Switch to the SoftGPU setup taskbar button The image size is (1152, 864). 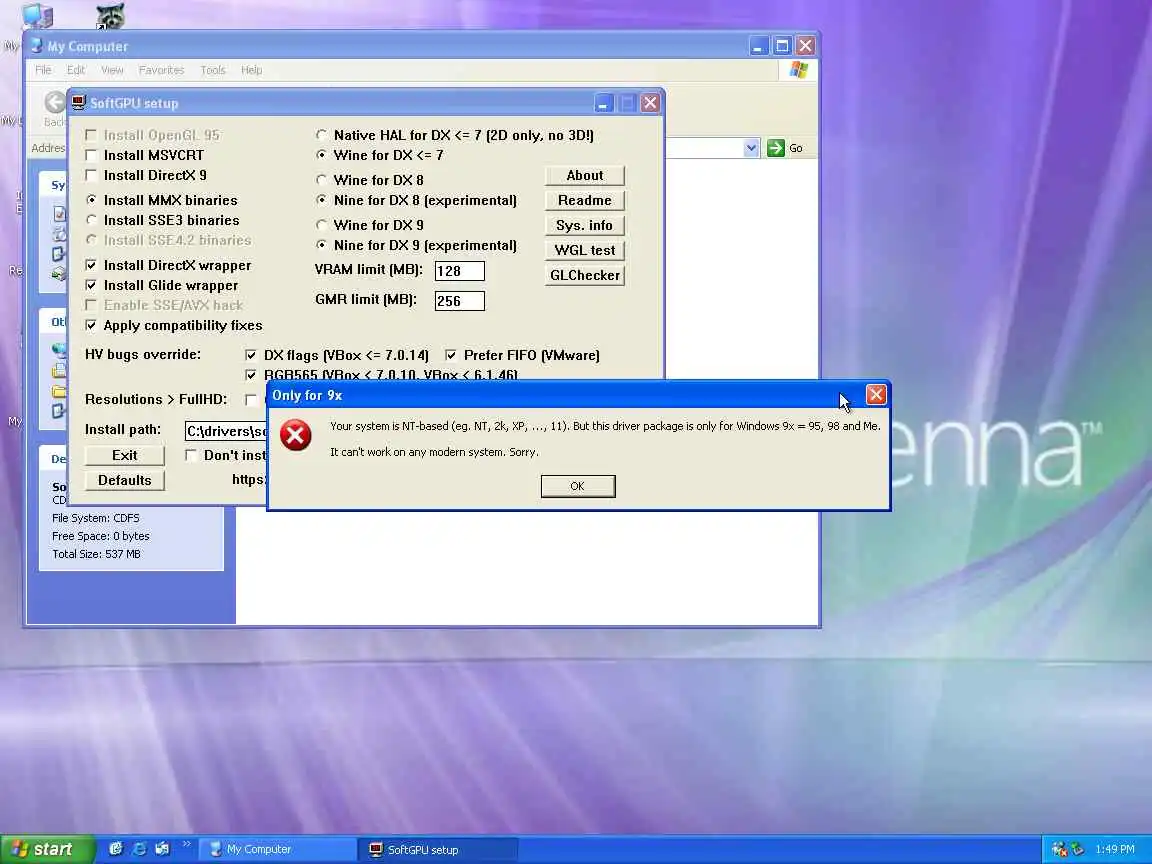coord(438,849)
